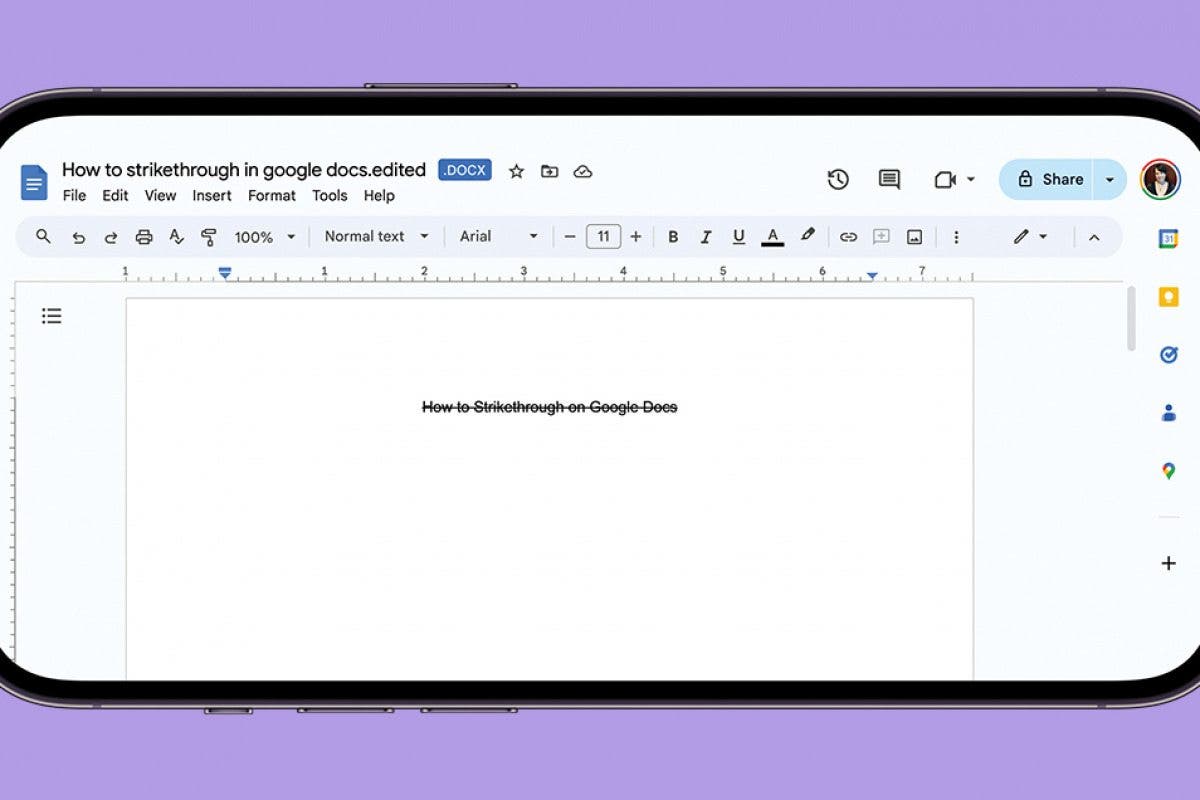
Task: Open Google Maps side panel
Action: pyautogui.click(x=1168, y=471)
